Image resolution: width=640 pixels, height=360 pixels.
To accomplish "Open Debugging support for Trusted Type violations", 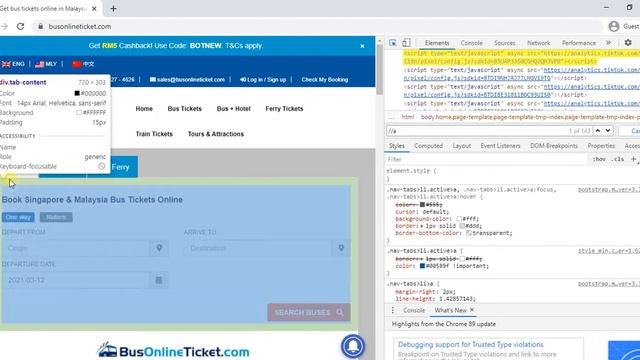I will click(x=471, y=344).
